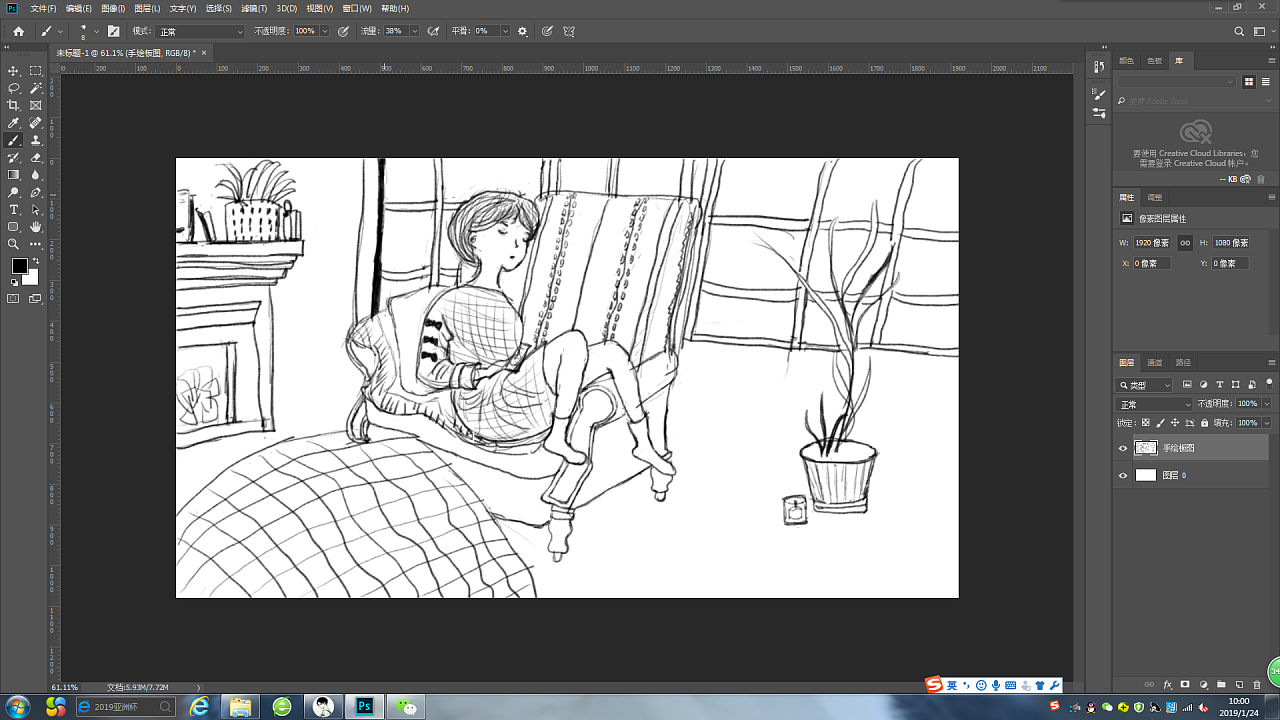Switch to the 通道 tab
The image size is (1280, 720).
1155,362
